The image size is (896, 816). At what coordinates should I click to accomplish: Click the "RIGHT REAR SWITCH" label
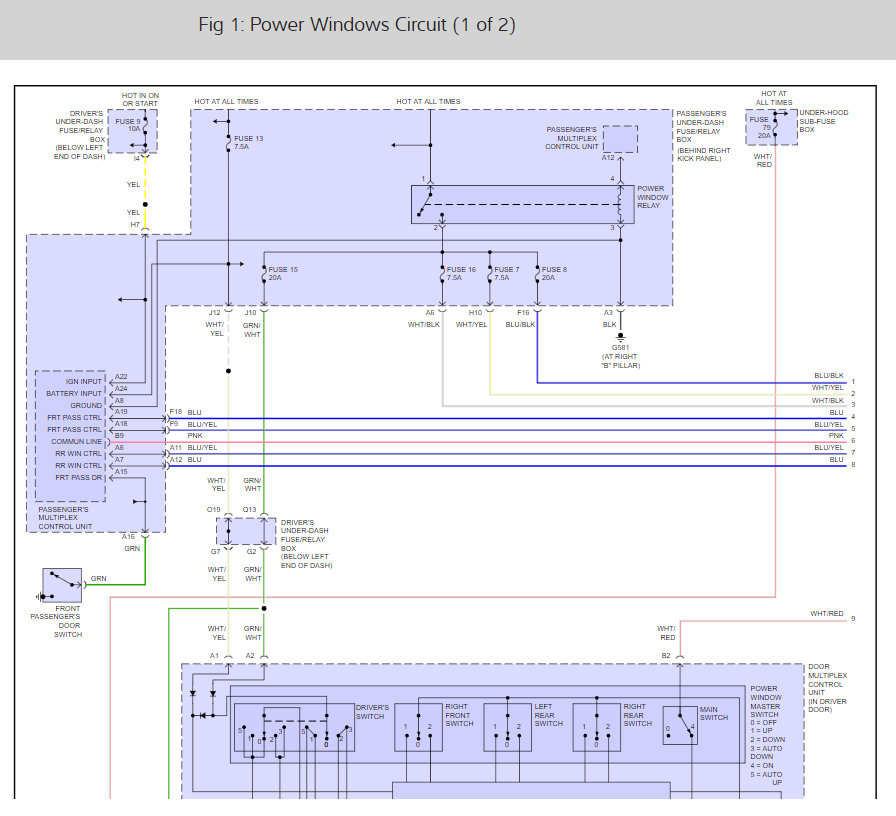coord(638,715)
